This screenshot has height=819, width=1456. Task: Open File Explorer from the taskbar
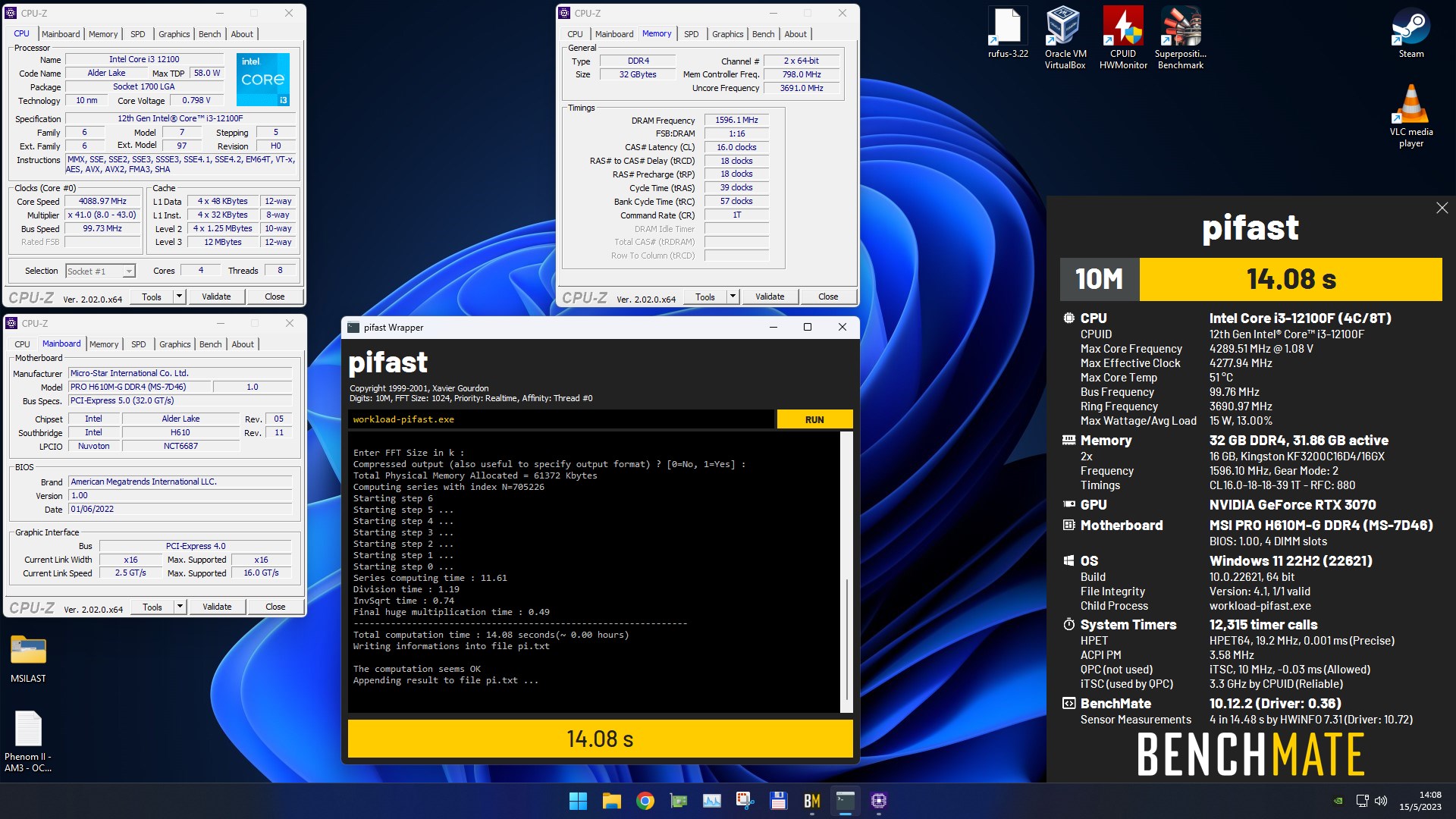point(611,801)
